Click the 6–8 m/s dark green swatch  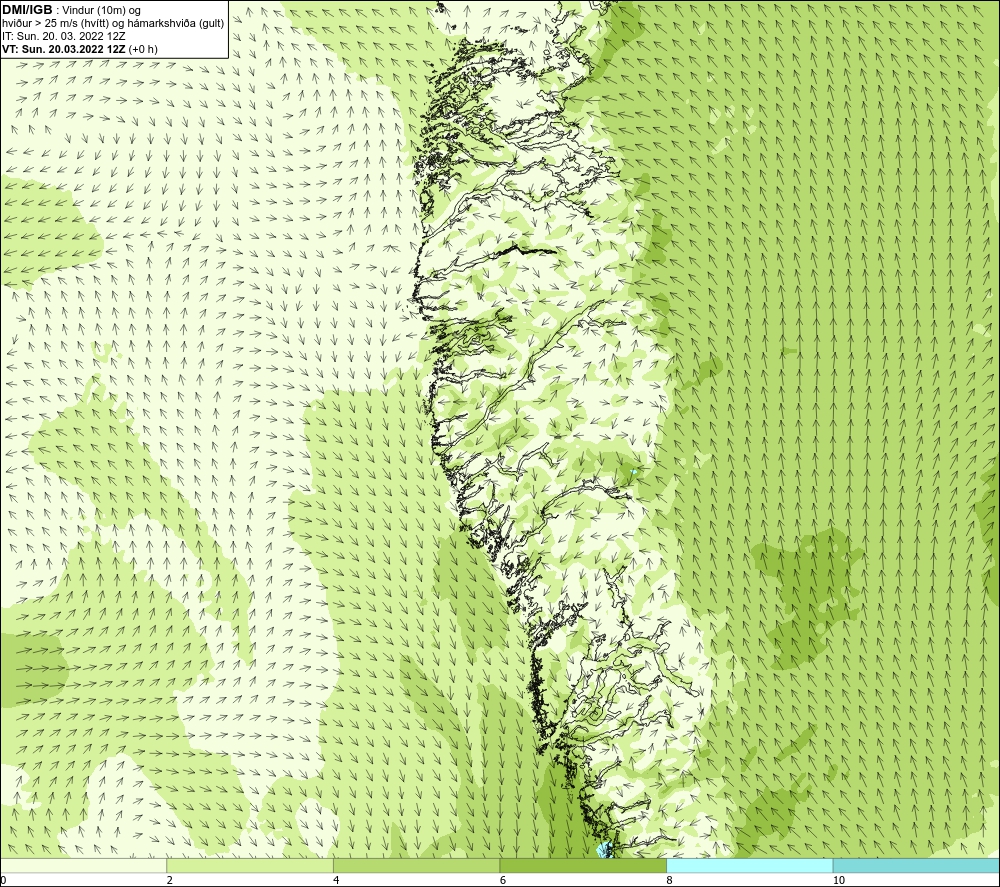583,865
